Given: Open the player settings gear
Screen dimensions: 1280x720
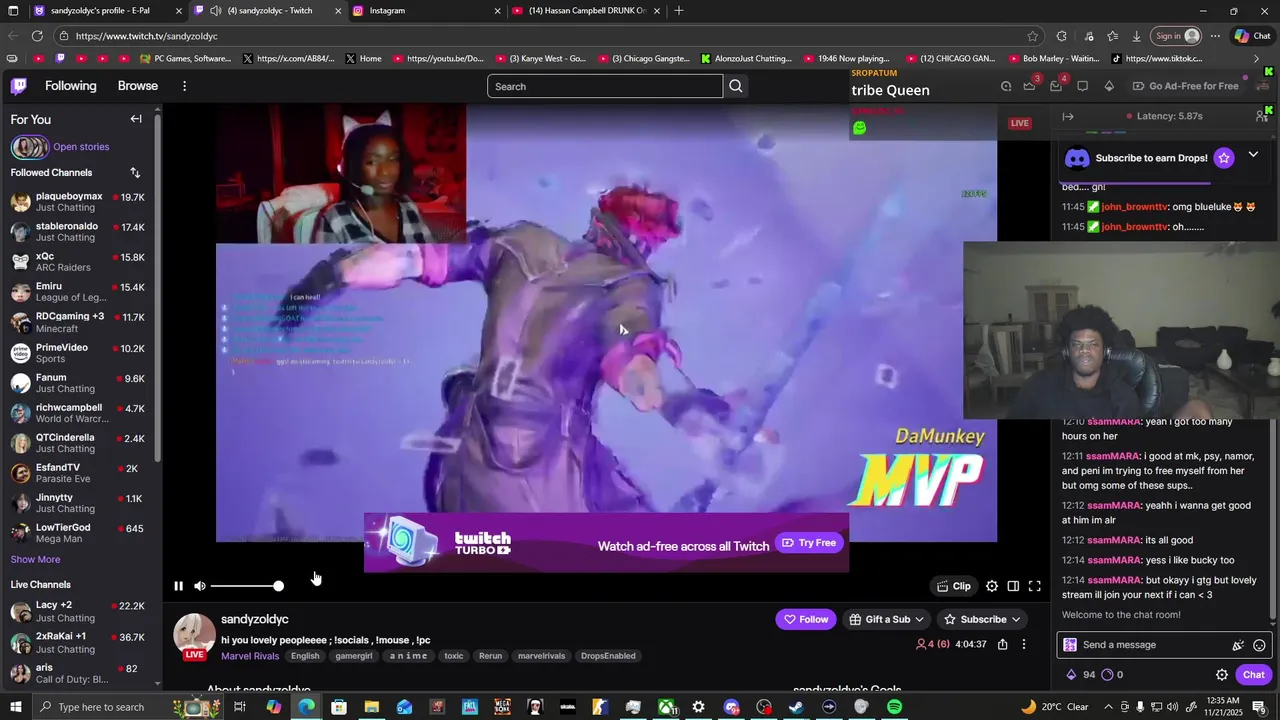Looking at the screenshot, I should tap(992, 586).
